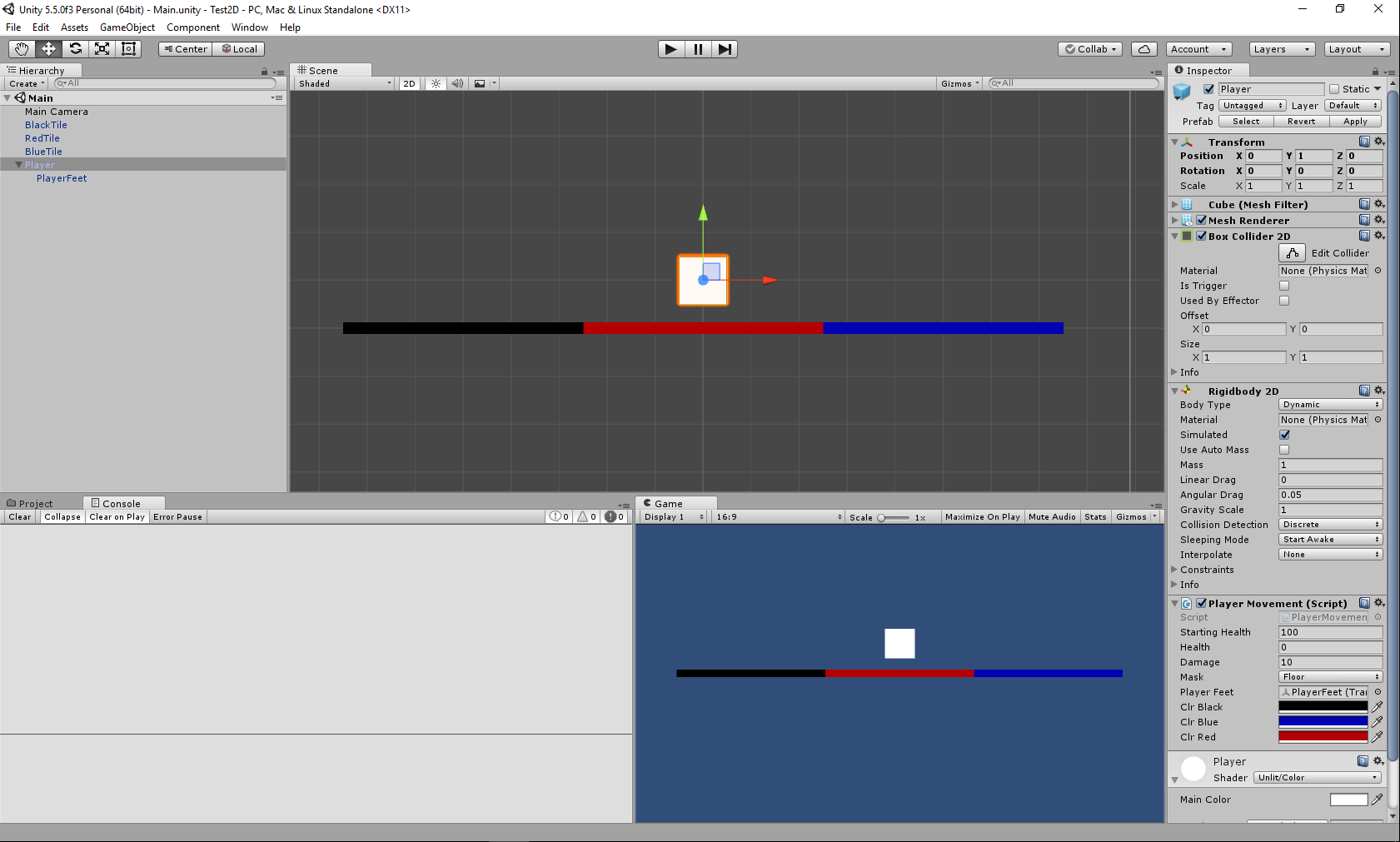
Task: Open the Body Type dropdown
Action: [x=1329, y=404]
